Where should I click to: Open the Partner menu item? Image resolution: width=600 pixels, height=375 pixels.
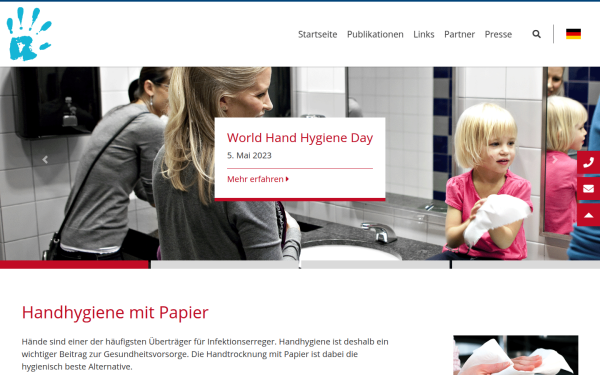click(x=459, y=34)
